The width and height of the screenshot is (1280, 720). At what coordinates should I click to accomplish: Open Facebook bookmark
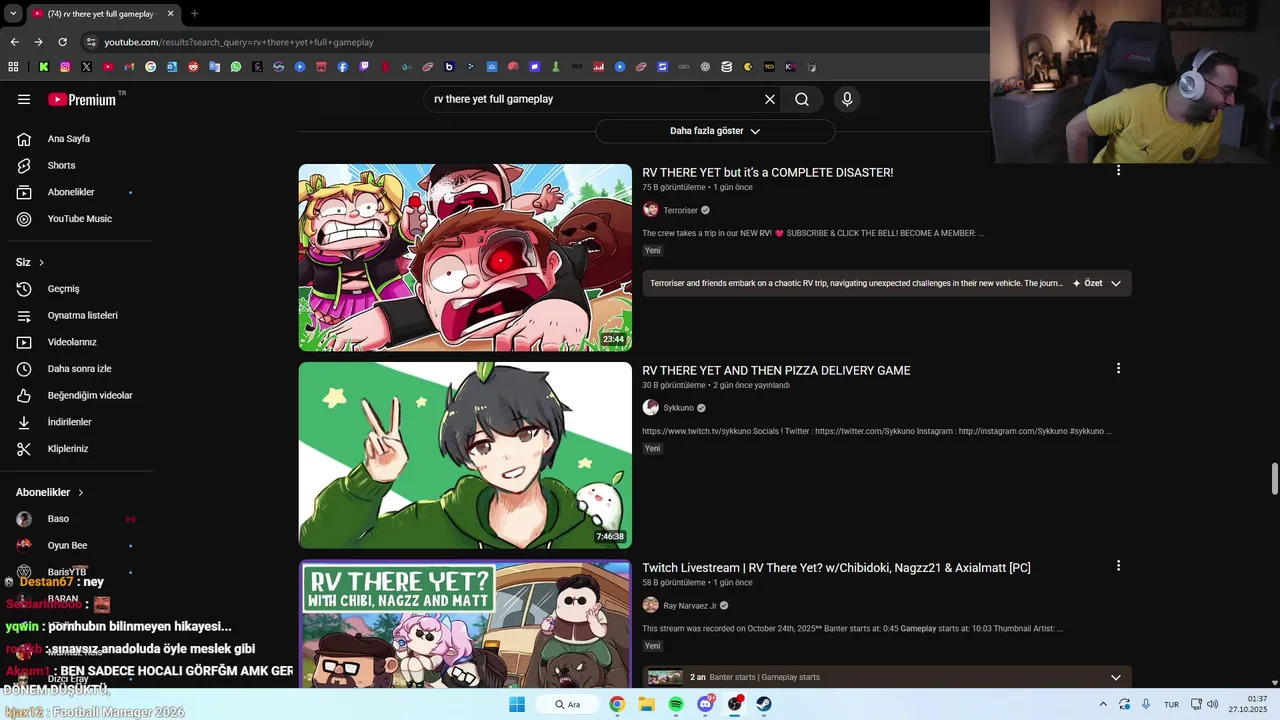(343, 67)
